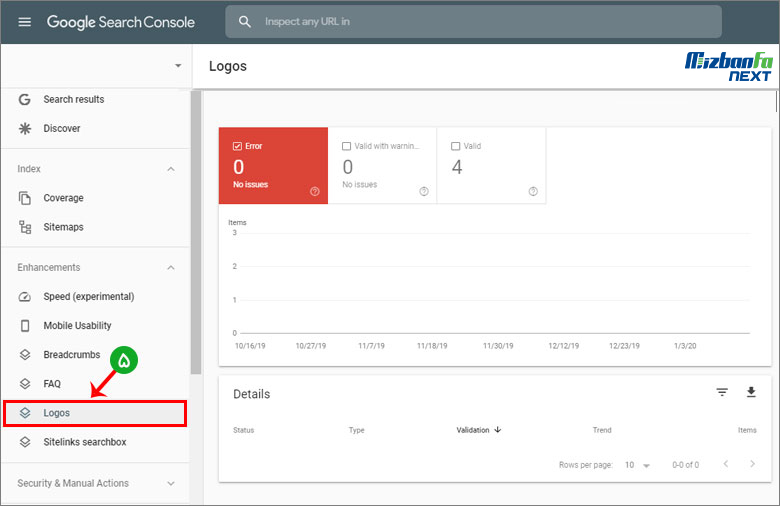
Task: Click the MizbanFa Next logo
Action: coord(728,67)
